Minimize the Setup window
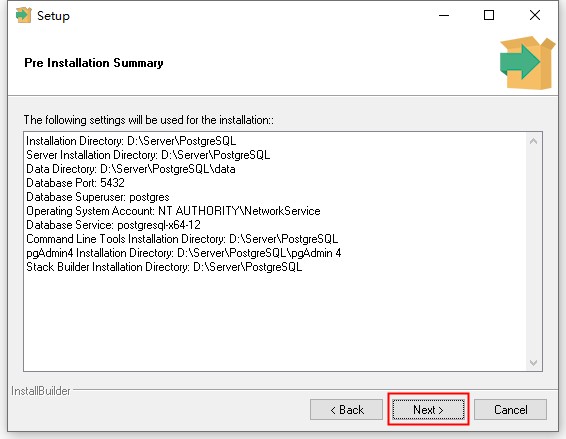Screen dimensions: 566x439 point(444,15)
